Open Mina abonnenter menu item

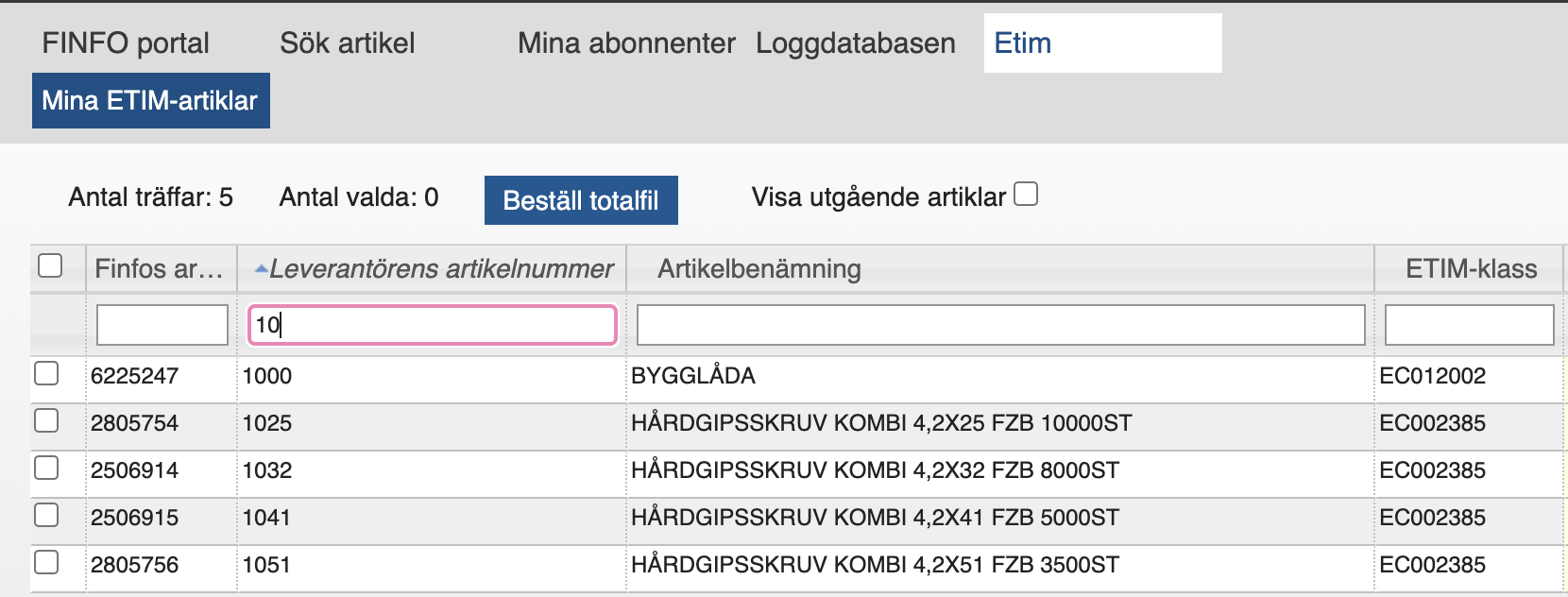pyautogui.click(x=626, y=43)
